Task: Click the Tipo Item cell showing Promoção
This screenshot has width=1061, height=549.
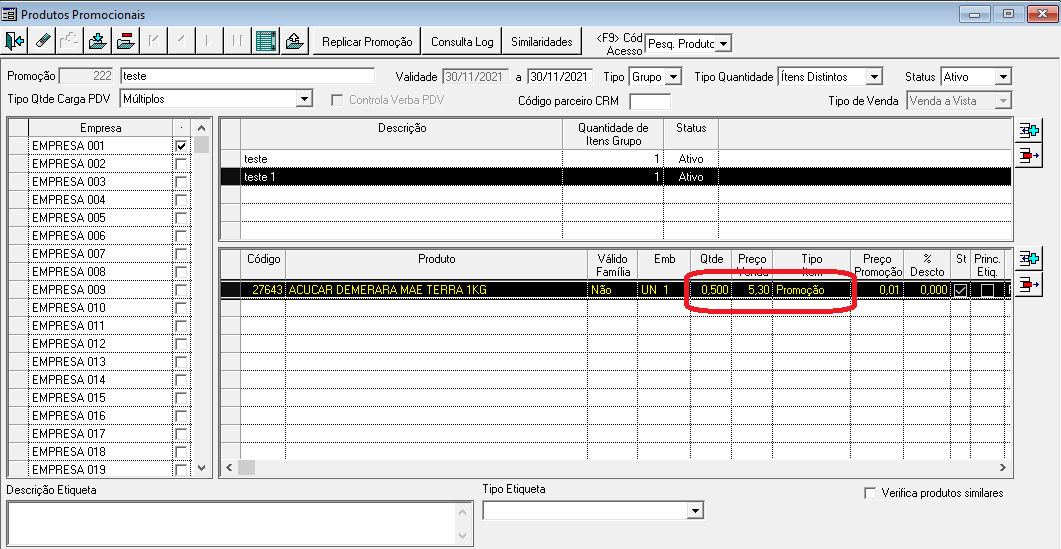Action: tap(811, 290)
